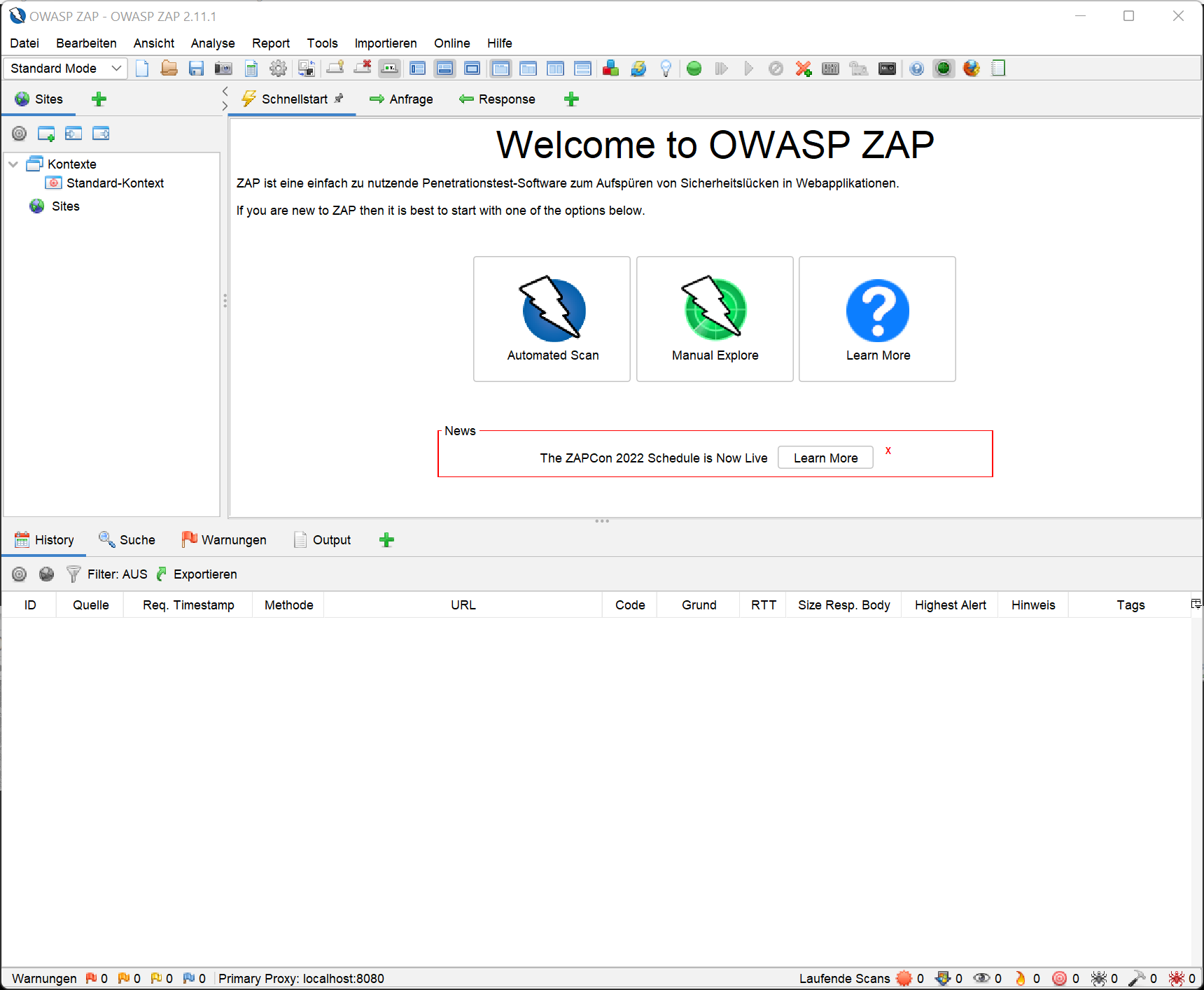The width and height of the screenshot is (1204, 990).
Task: Show all tabs using the lightbulb tab icon
Action: 335,69
